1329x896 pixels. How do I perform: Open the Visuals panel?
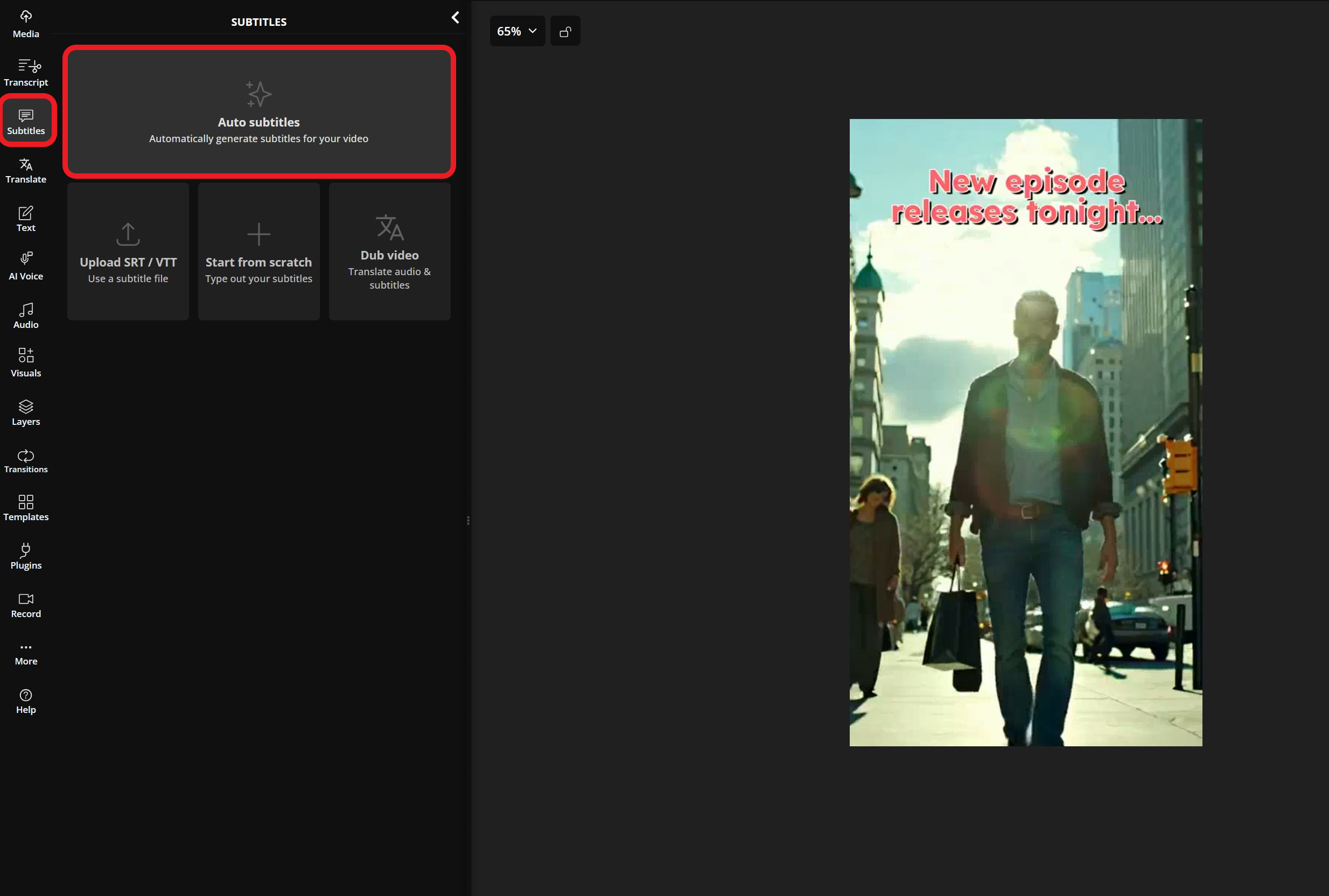[x=26, y=362]
